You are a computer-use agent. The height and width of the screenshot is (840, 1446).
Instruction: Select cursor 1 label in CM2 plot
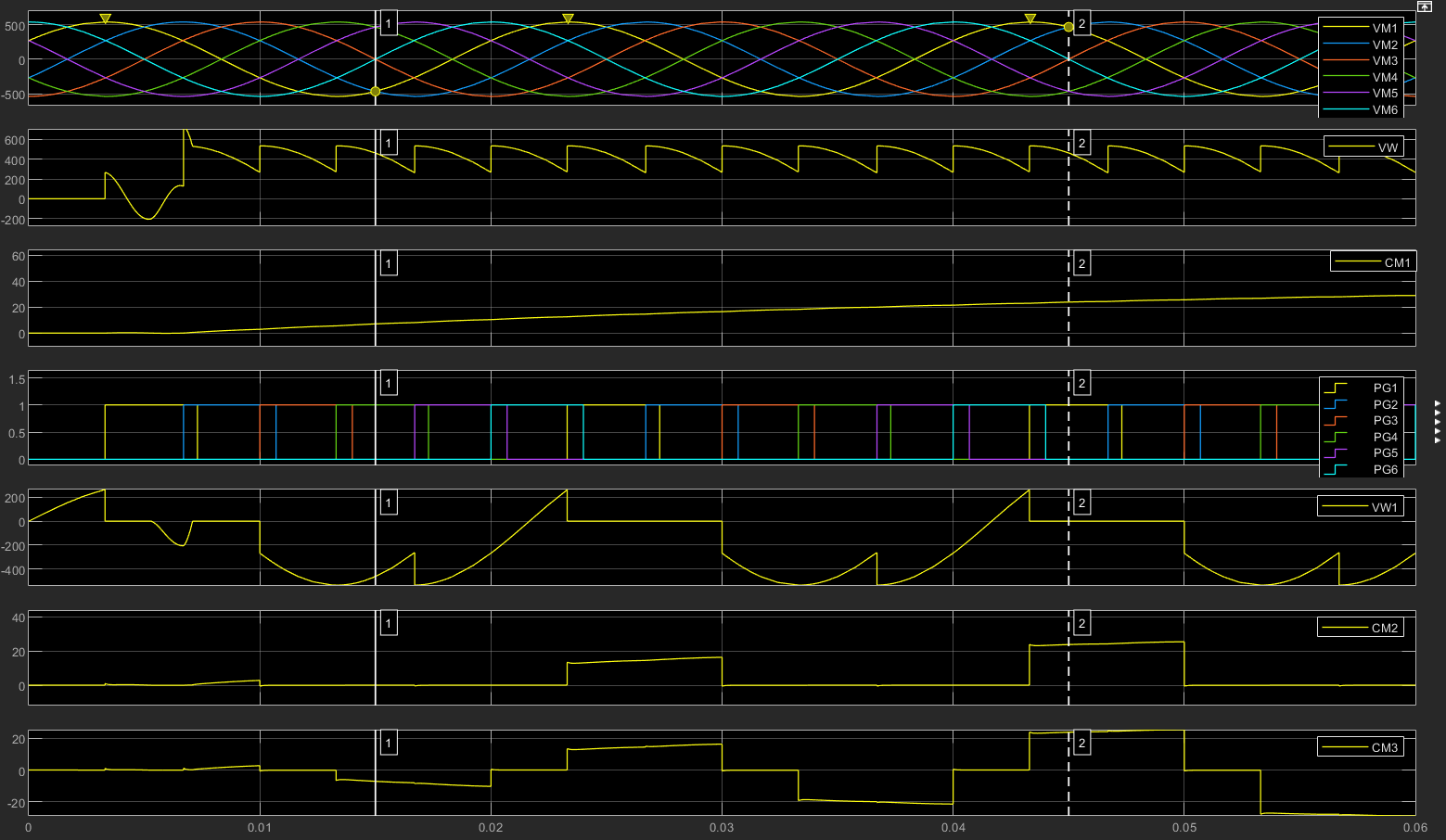pyautogui.click(x=389, y=623)
